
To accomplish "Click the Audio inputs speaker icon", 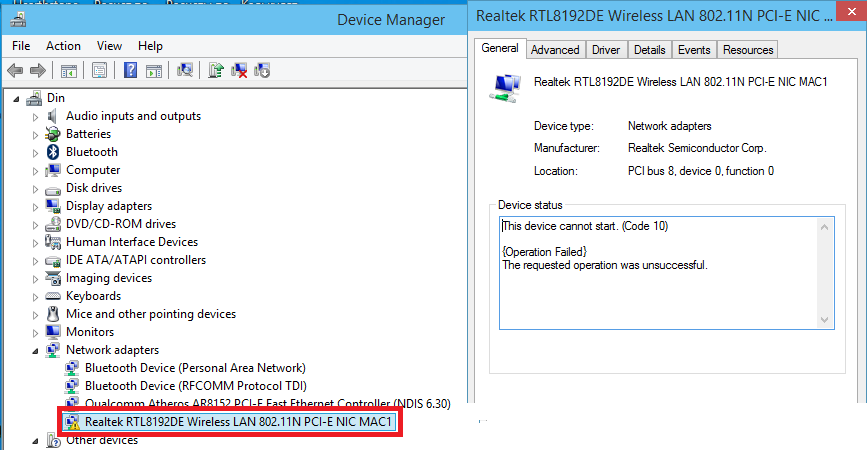I will pyautogui.click(x=53, y=116).
